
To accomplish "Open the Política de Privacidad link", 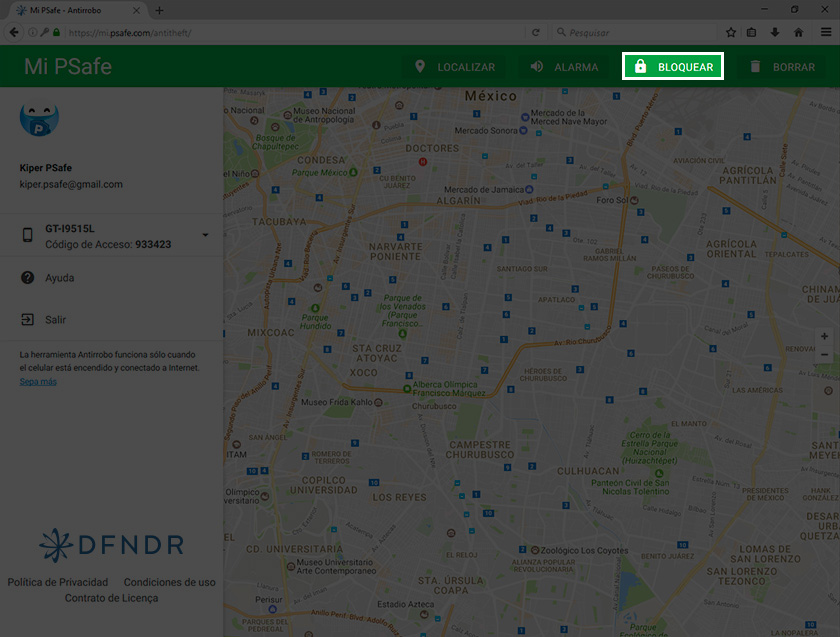I will 58,582.
